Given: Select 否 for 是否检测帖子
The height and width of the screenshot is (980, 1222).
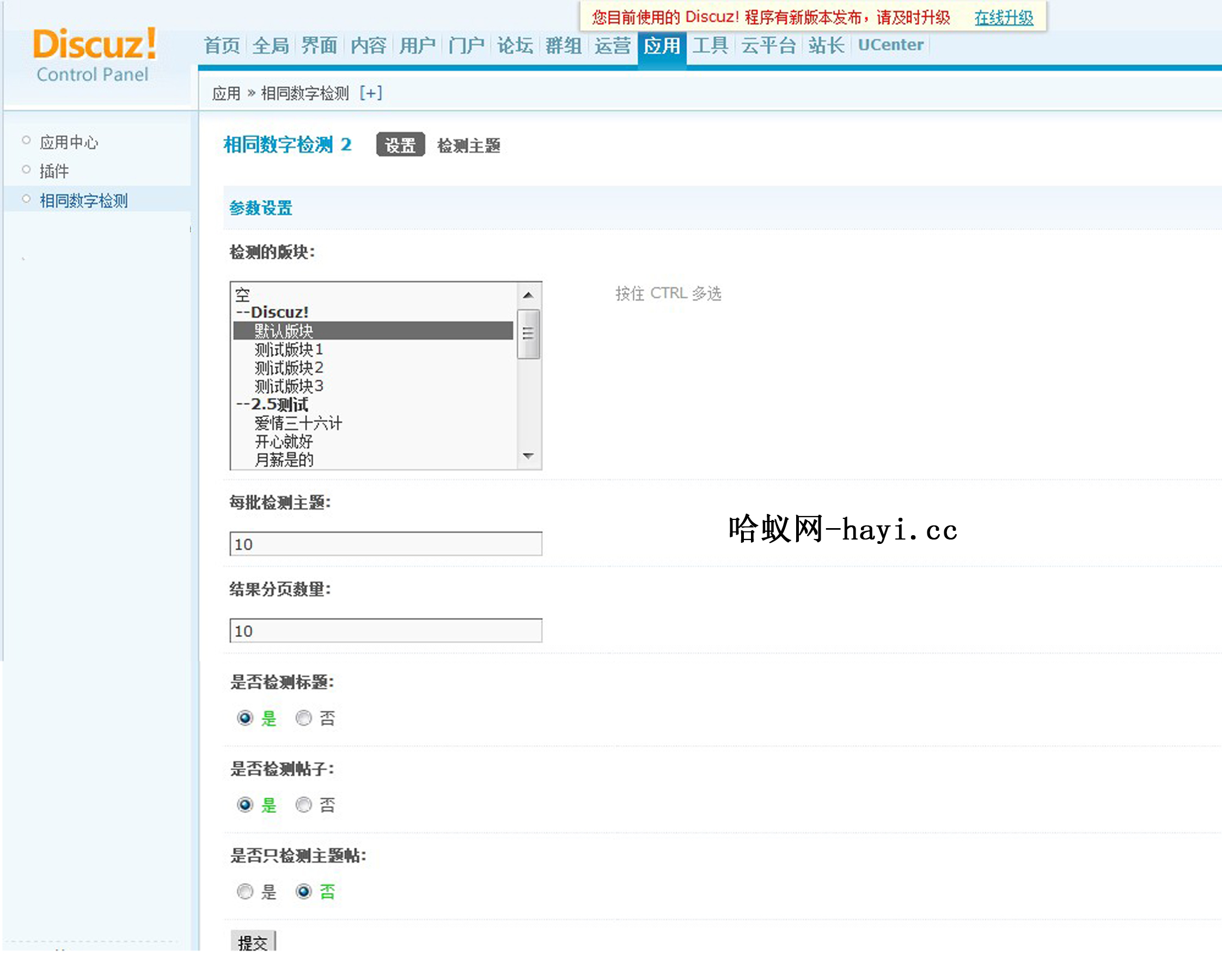Looking at the screenshot, I should click(304, 805).
